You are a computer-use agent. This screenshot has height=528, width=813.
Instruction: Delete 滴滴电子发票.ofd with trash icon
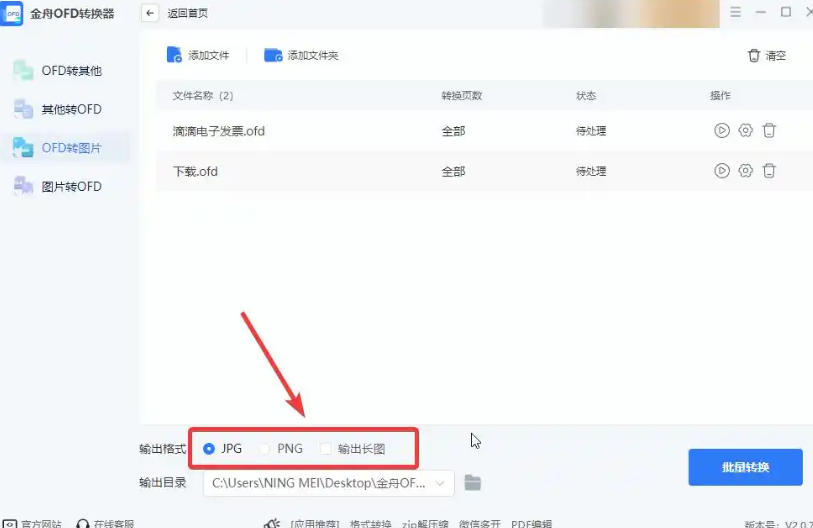click(x=769, y=130)
